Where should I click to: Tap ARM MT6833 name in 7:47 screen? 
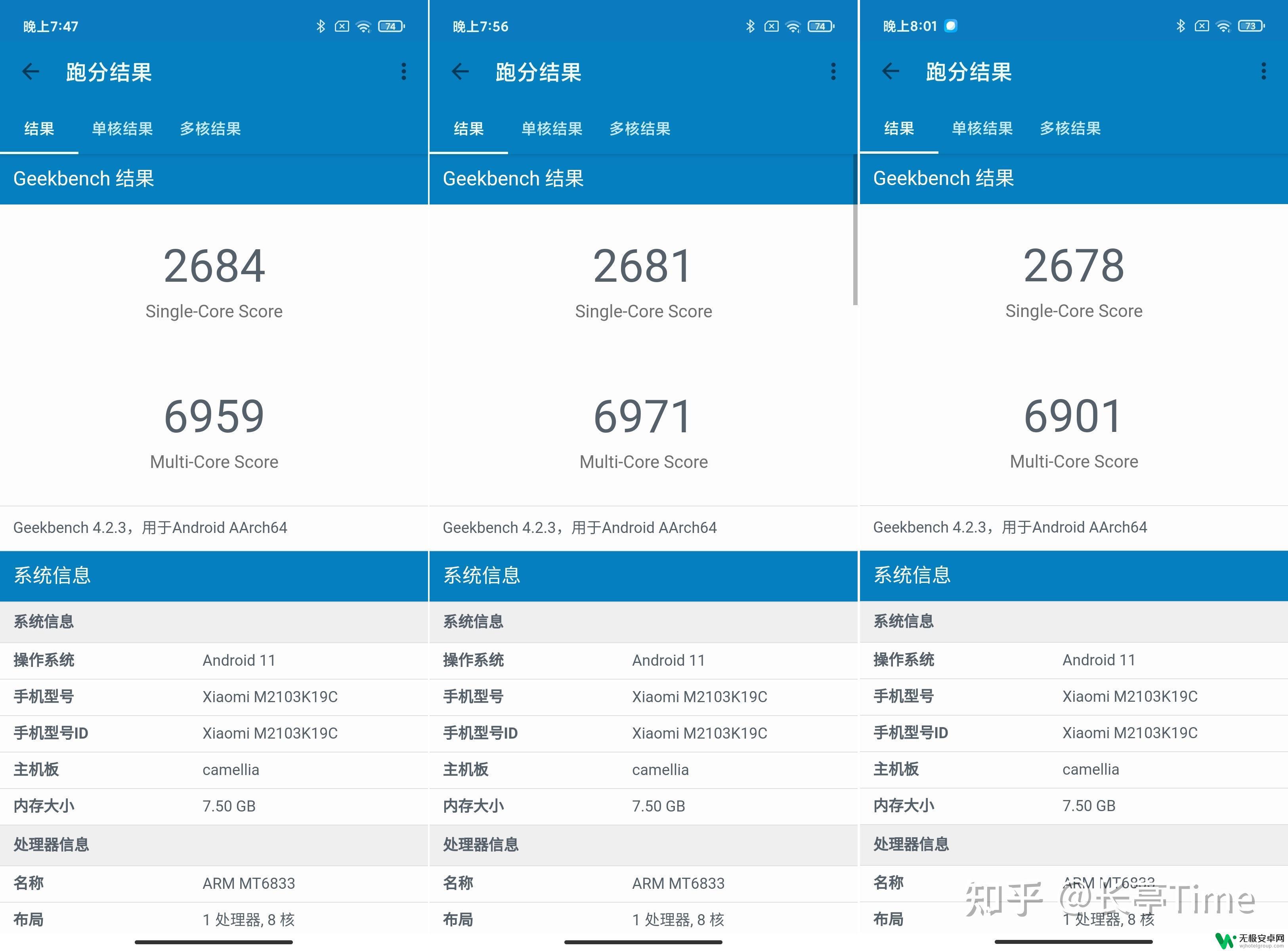(248, 883)
